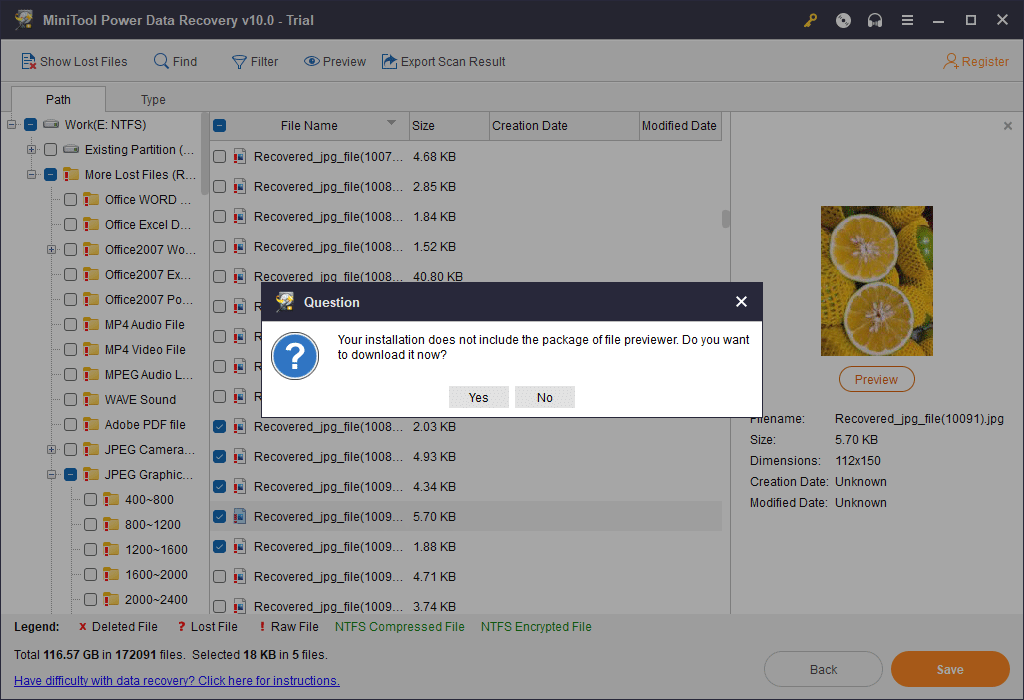Click the Office Excel folder icon

[x=91, y=224]
